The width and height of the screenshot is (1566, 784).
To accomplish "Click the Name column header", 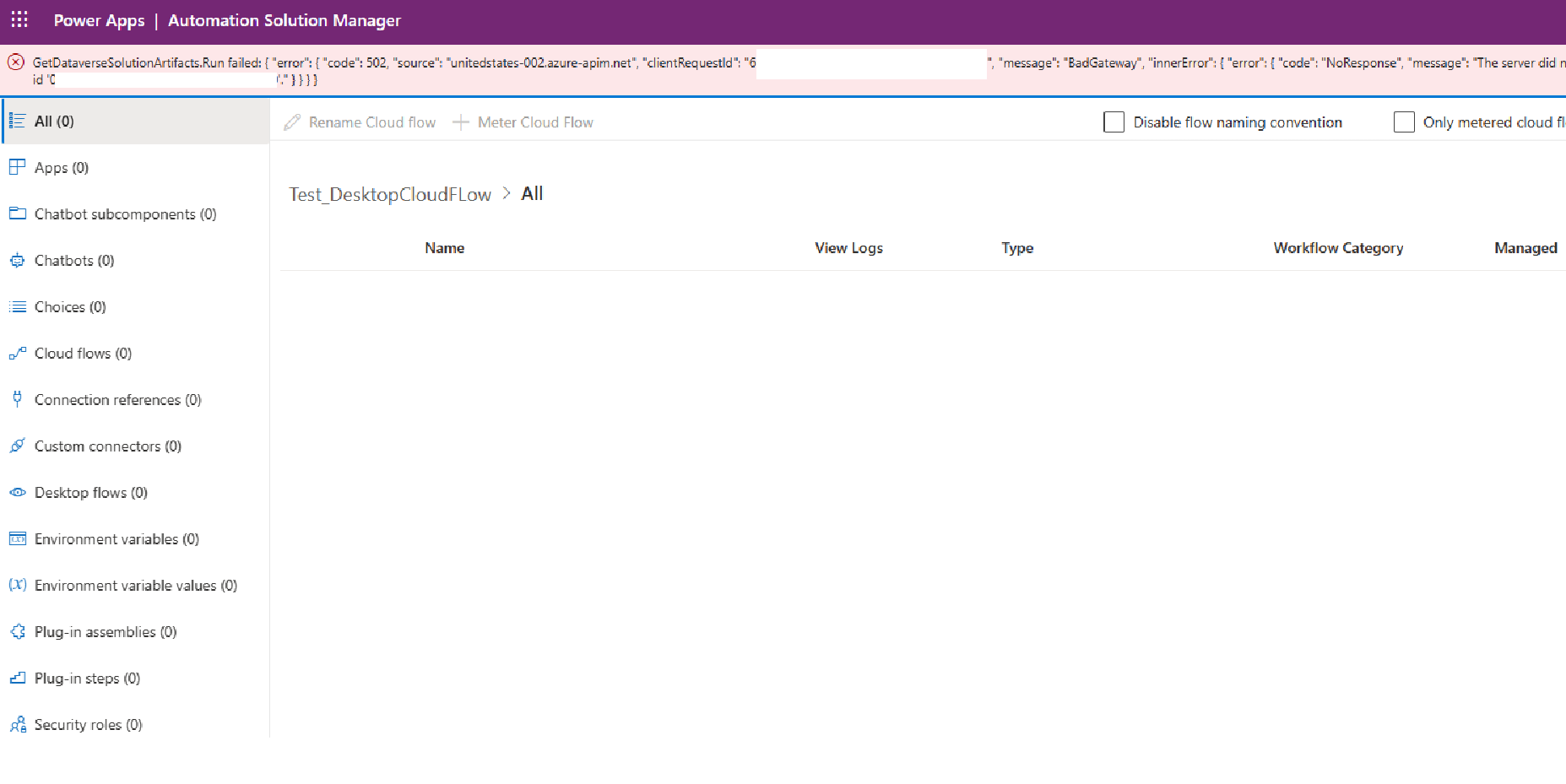I will click(x=444, y=247).
